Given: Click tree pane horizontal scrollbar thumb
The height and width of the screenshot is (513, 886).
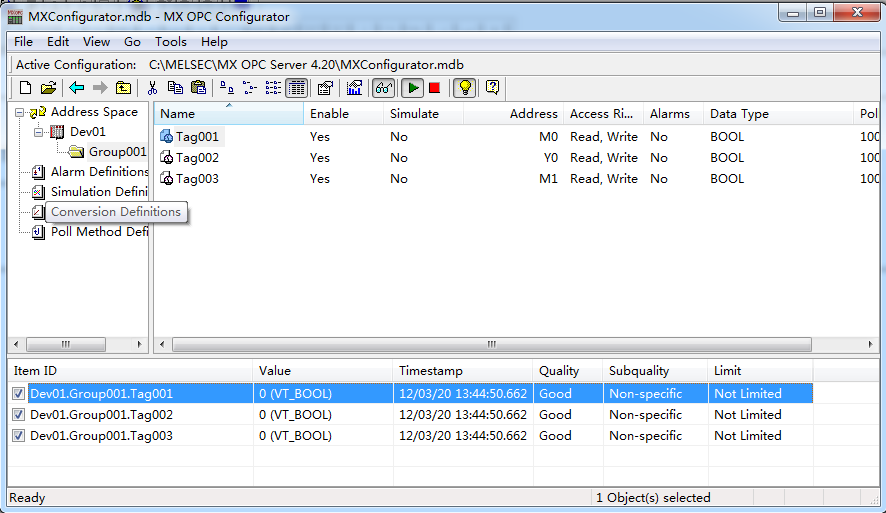Looking at the screenshot, I should coord(66,344).
